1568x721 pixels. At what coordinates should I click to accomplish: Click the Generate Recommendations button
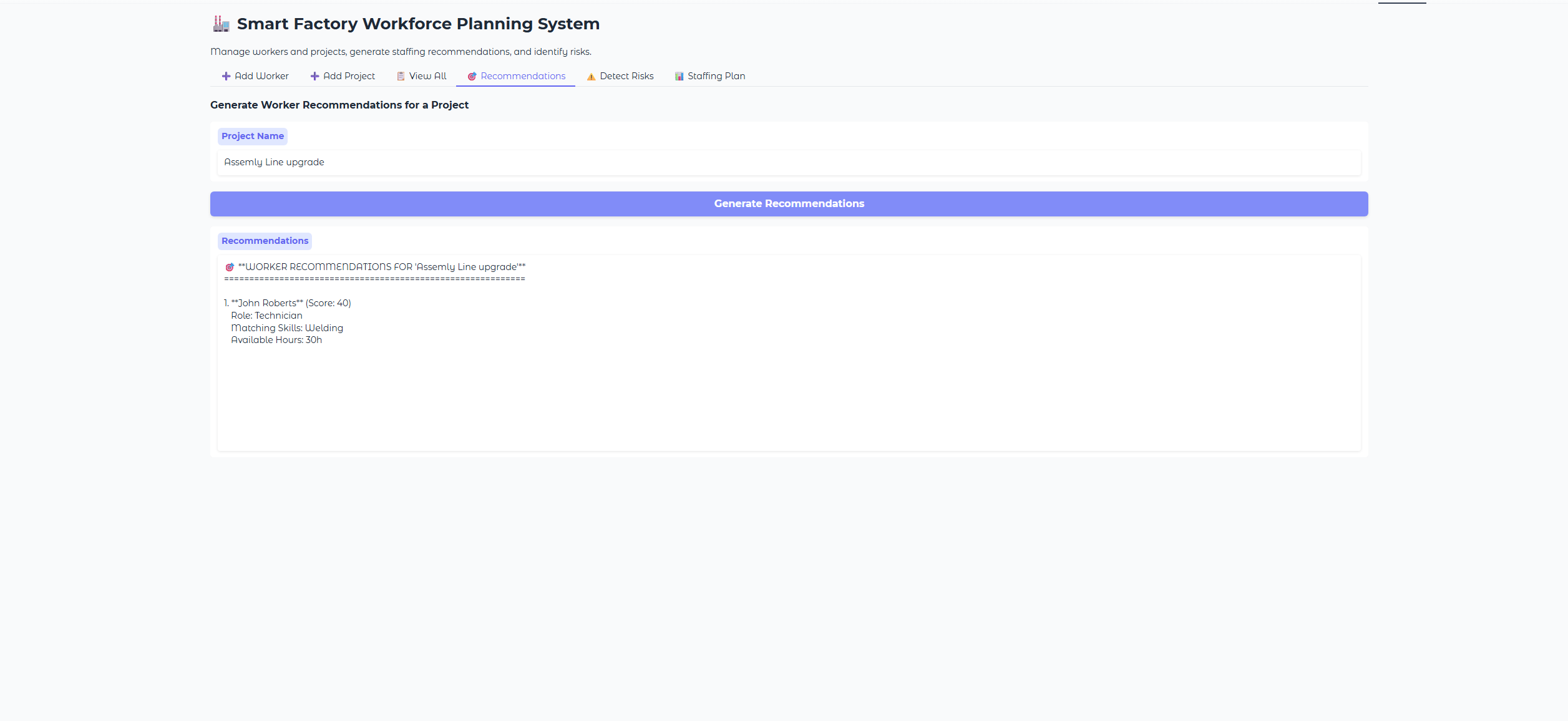click(789, 204)
